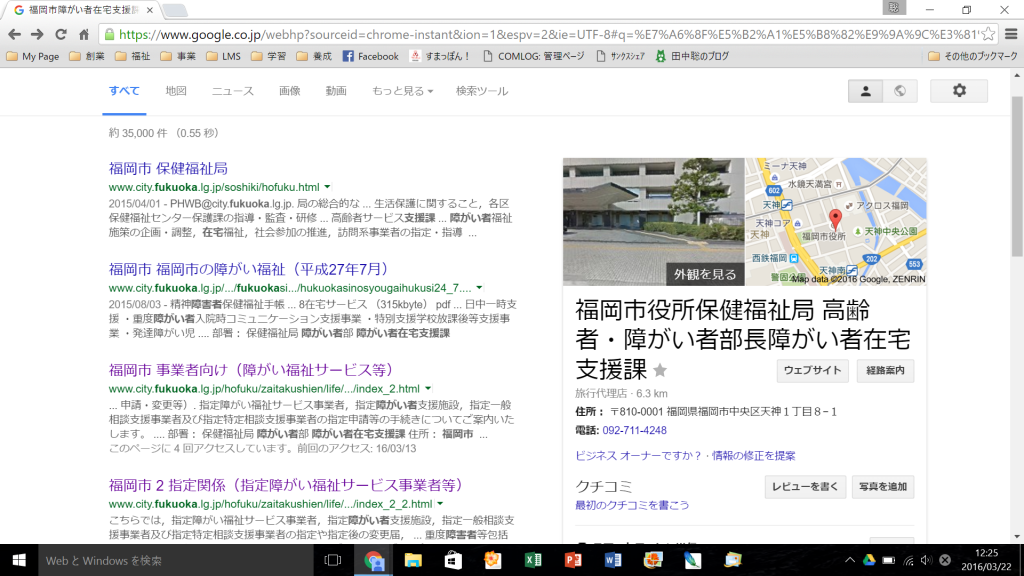Click レビューを書く button
The image size is (1024, 576).
pos(805,487)
